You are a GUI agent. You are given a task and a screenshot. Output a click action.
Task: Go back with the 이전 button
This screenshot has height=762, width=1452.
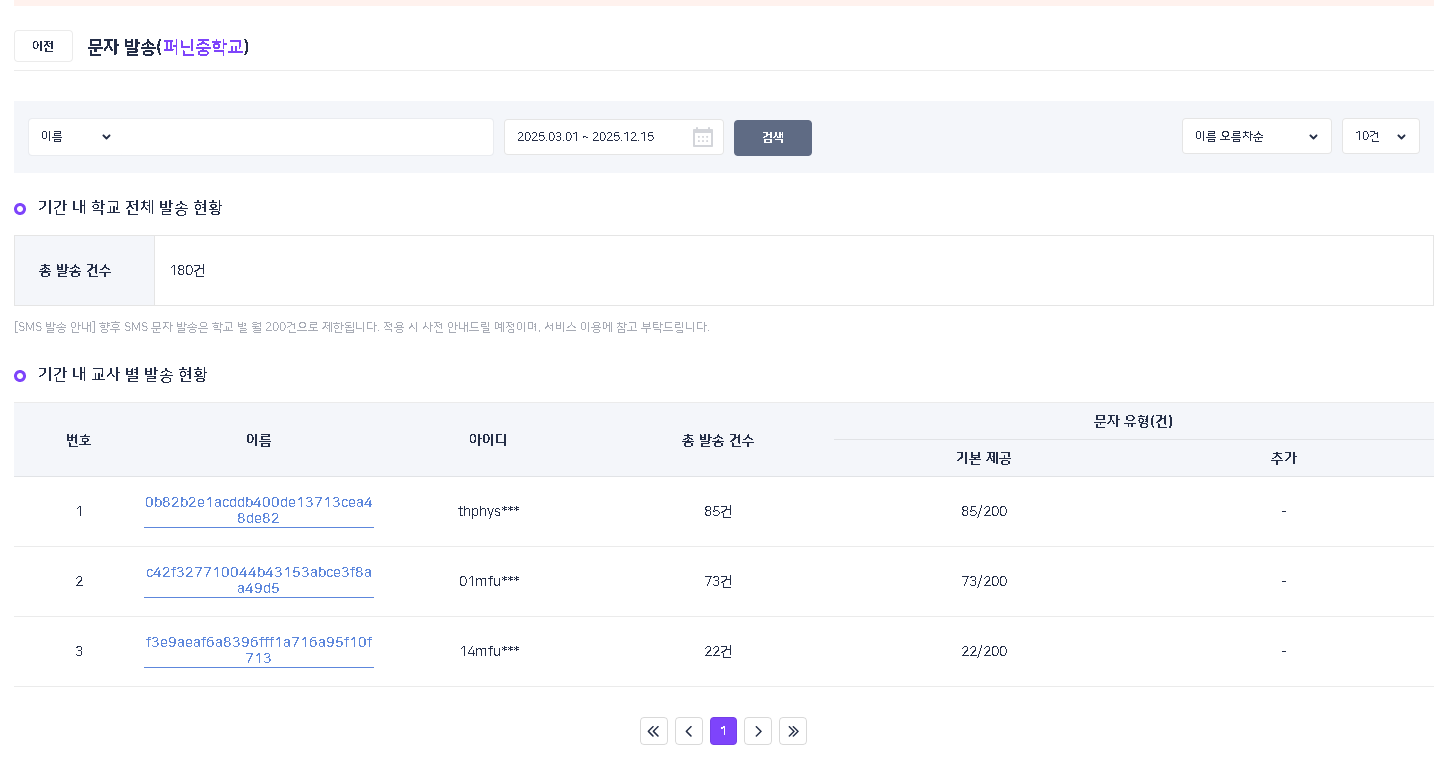(43, 46)
